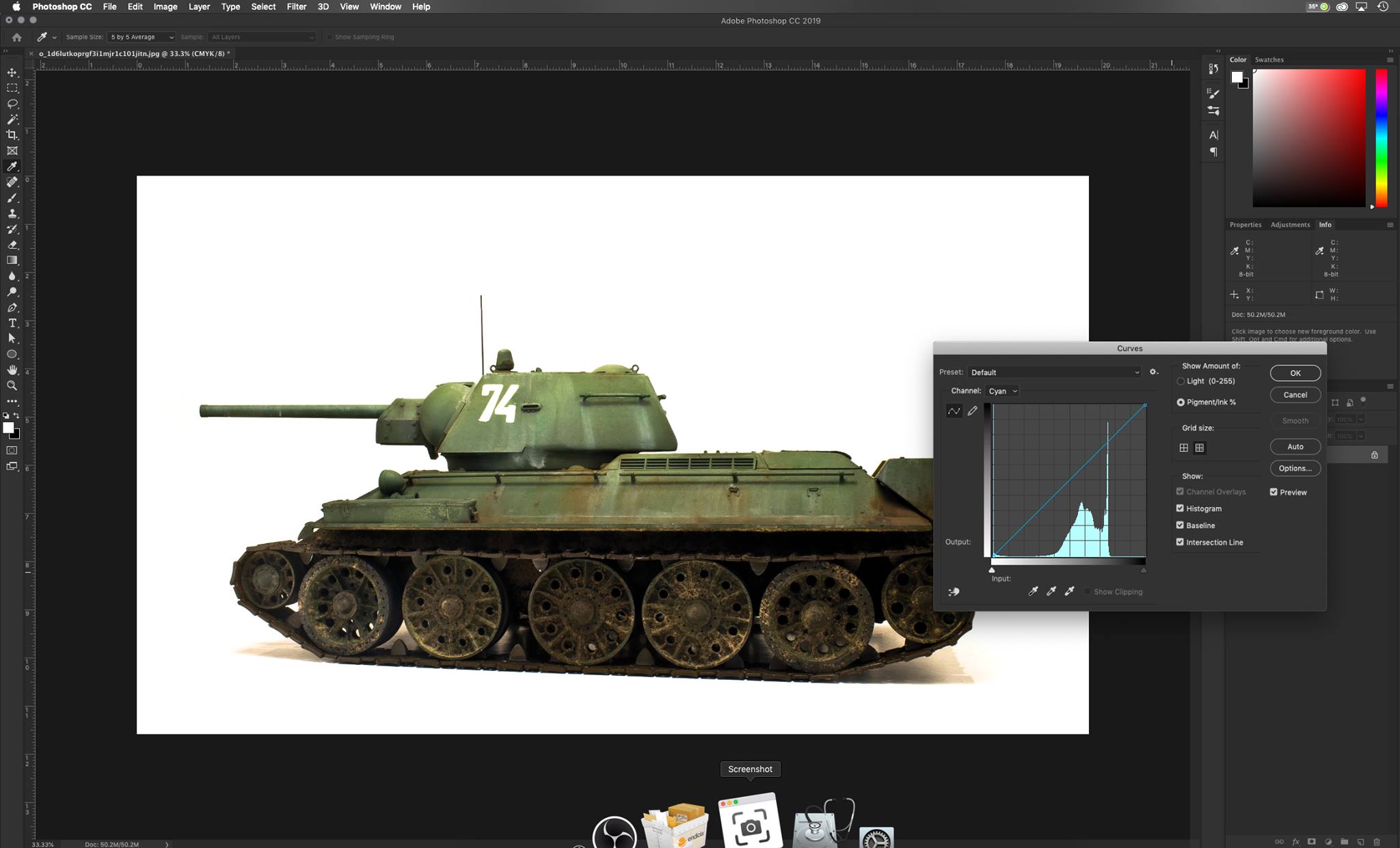Image resolution: width=1400 pixels, height=848 pixels.
Task: Switch to the Swatches tab
Action: pyautogui.click(x=1269, y=59)
